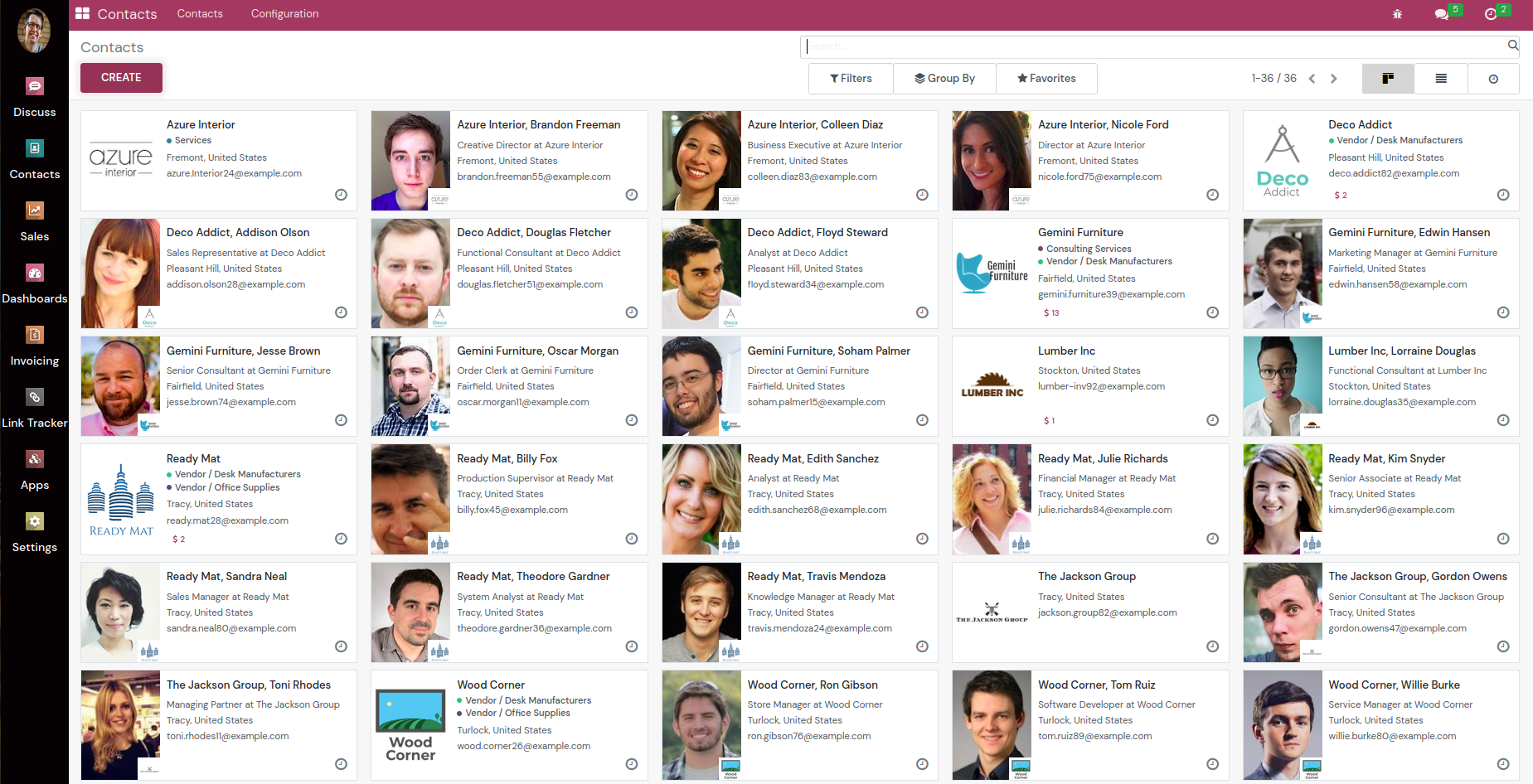Open activity clock on Azure Interior card
1533x784 pixels.
pos(341,195)
